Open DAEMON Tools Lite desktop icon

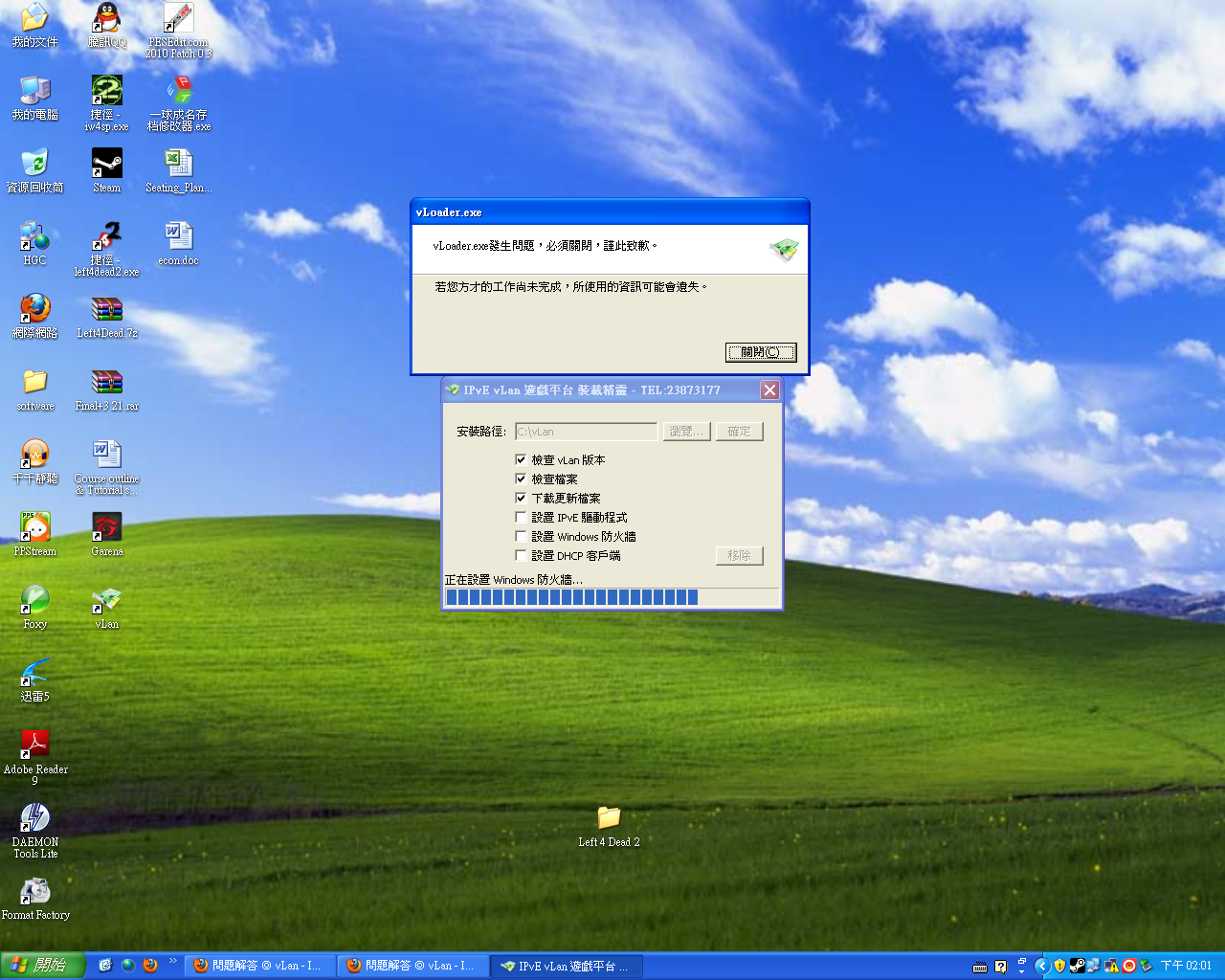click(x=34, y=819)
